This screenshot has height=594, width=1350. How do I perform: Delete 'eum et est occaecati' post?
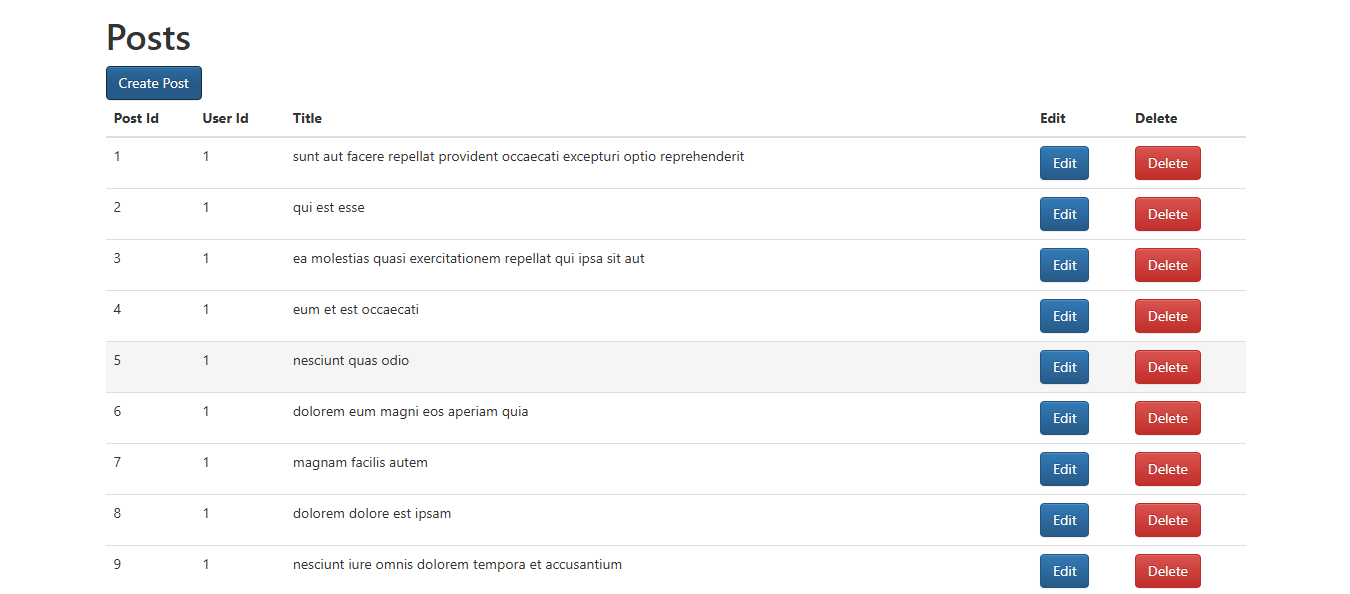point(1167,316)
